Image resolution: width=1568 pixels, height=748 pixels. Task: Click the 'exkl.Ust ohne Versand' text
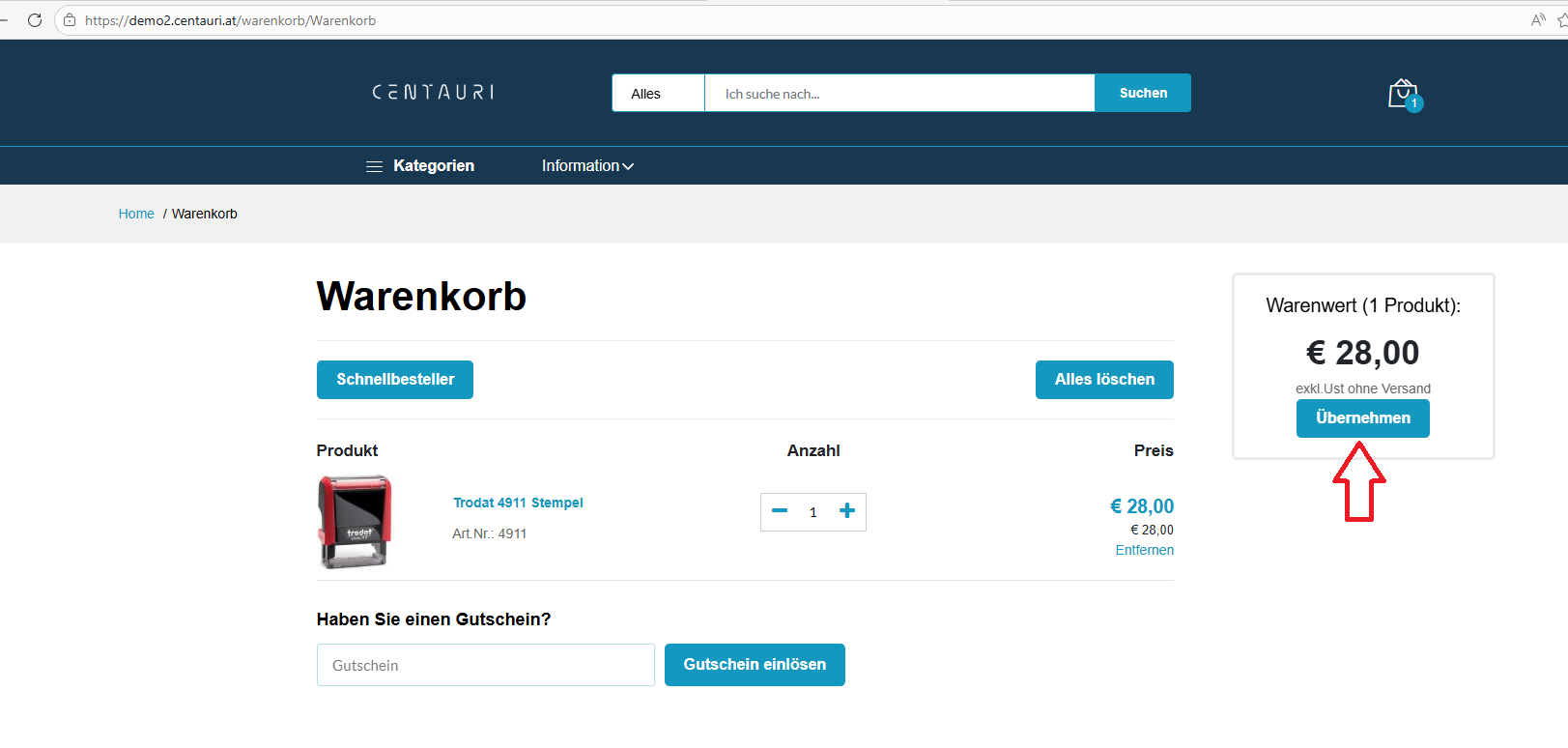[1363, 388]
